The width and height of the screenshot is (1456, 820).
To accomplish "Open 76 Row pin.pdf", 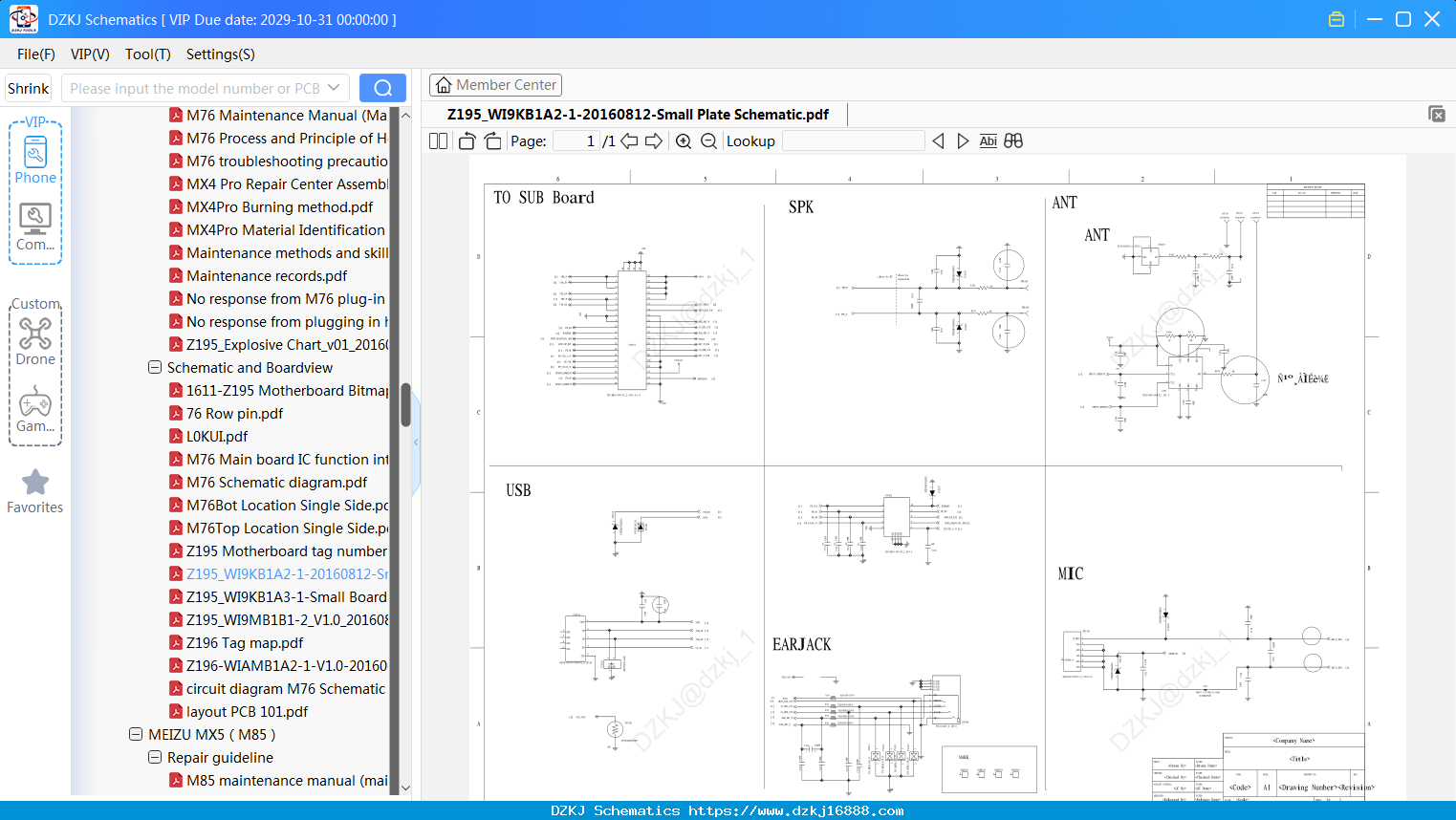I will [x=227, y=414].
